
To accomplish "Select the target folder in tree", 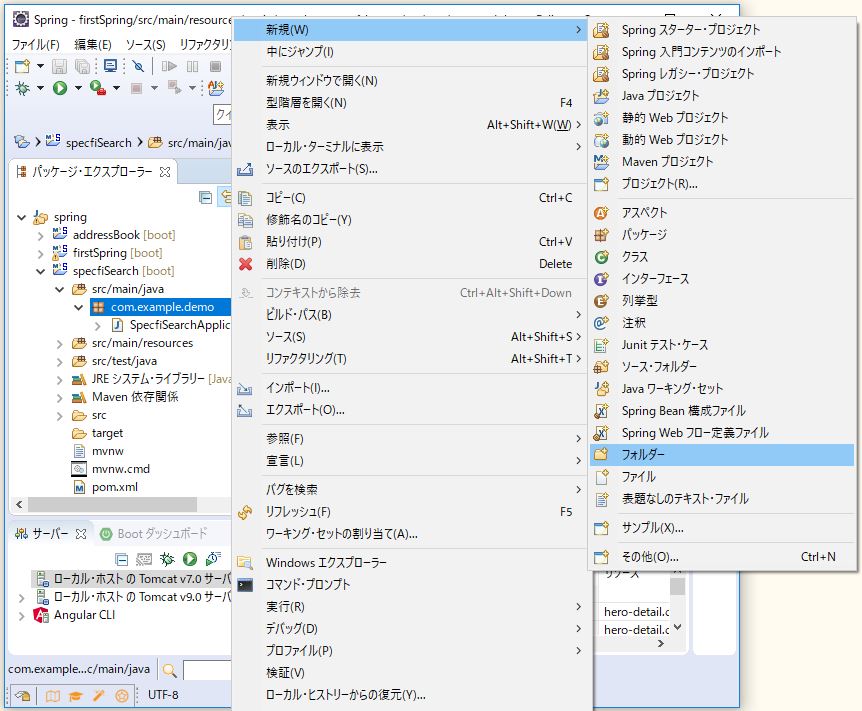I will pyautogui.click(x=97, y=433).
